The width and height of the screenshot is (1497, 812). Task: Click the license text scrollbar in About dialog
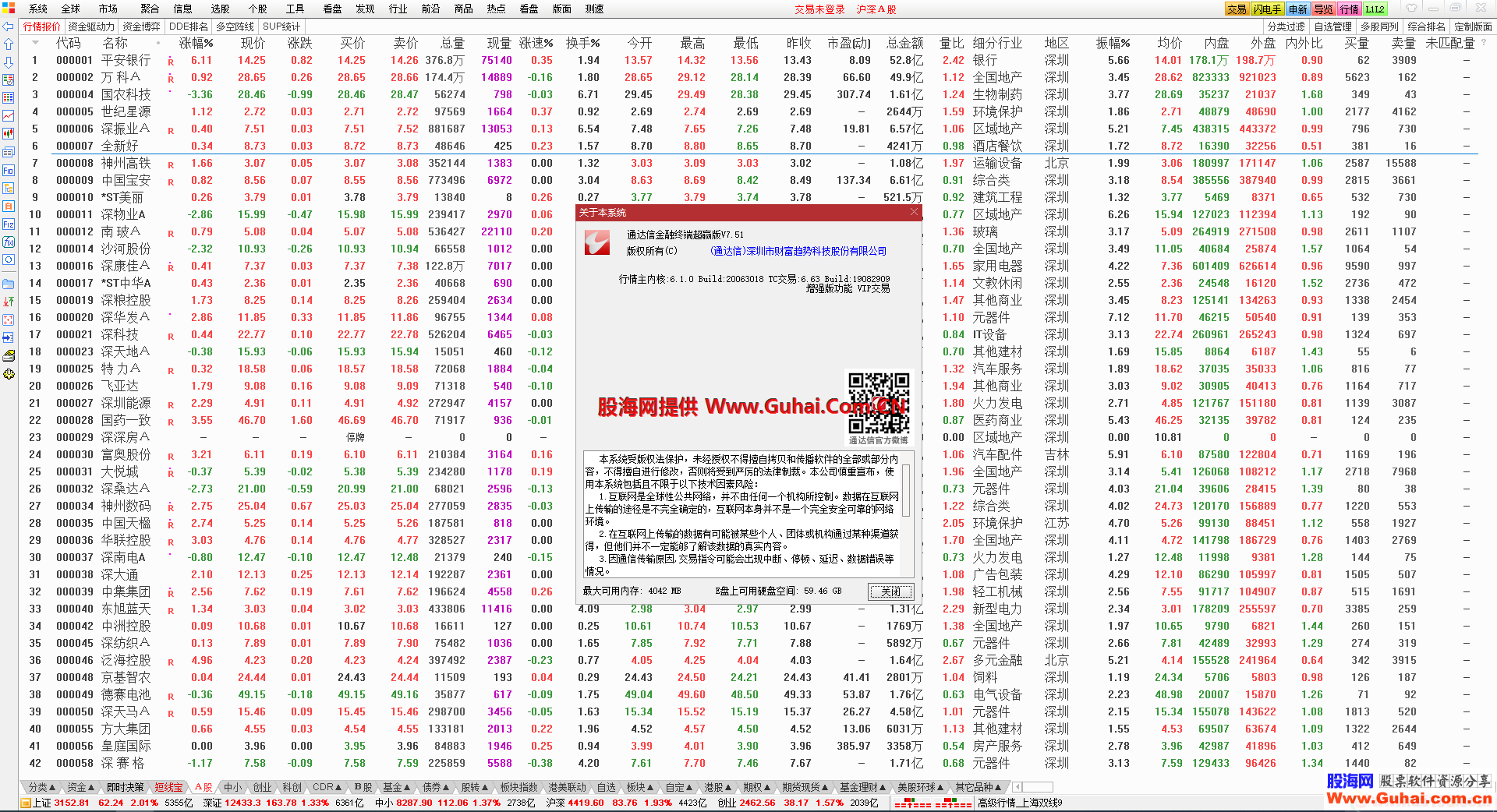[x=906, y=491]
